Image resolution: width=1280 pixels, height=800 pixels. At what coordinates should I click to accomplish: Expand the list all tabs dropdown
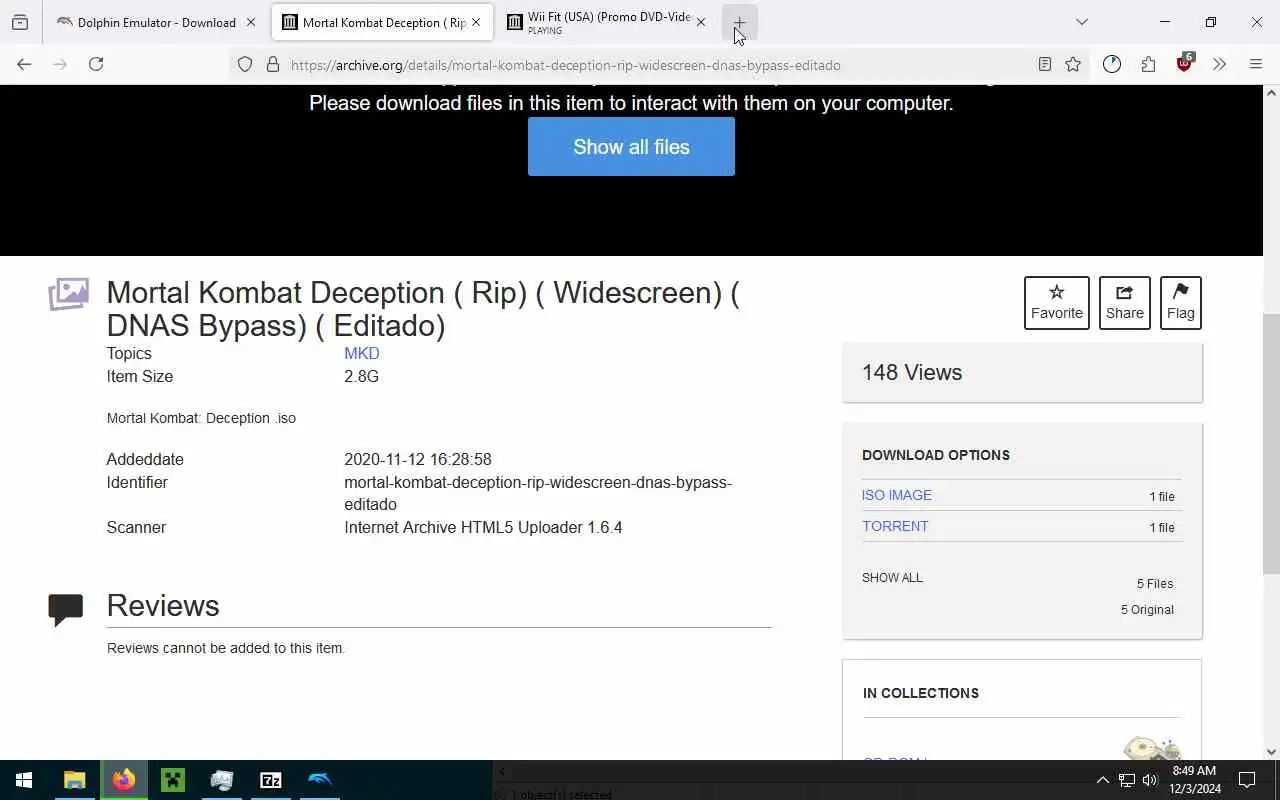[x=1081, y=22]
